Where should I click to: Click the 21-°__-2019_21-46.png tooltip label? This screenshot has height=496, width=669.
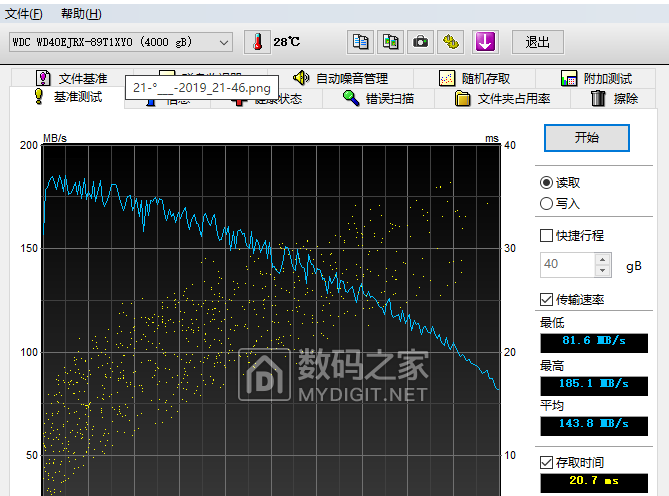[202, 87]
